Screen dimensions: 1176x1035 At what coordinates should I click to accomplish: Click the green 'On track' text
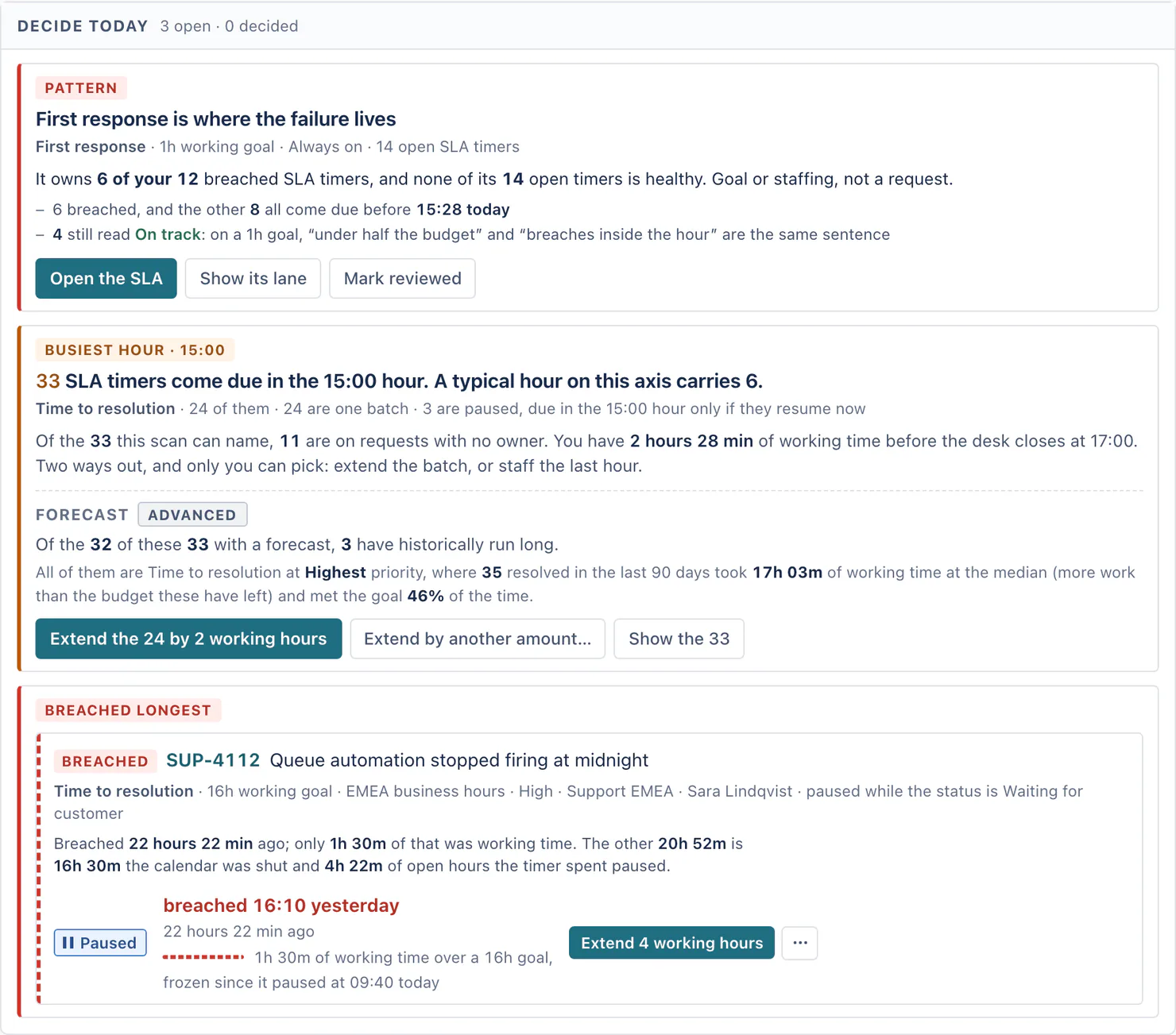(168, 234)
